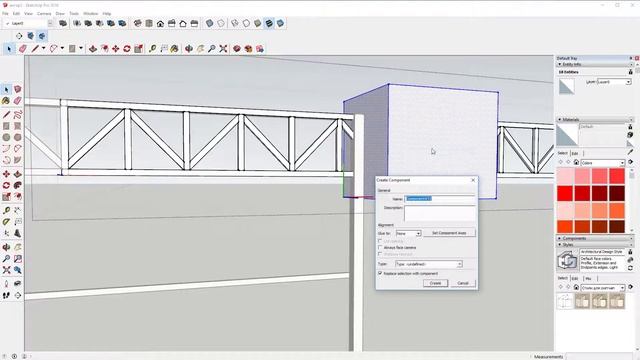The width and height of the screenshot is (640, 360).
Task: Open the Camera menu
Action: tap(44, 13)
